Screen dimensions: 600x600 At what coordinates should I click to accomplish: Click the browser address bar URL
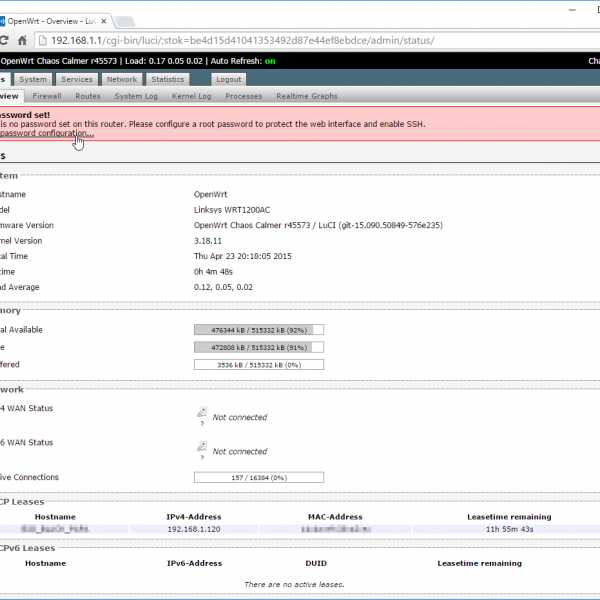pos(240,41)
